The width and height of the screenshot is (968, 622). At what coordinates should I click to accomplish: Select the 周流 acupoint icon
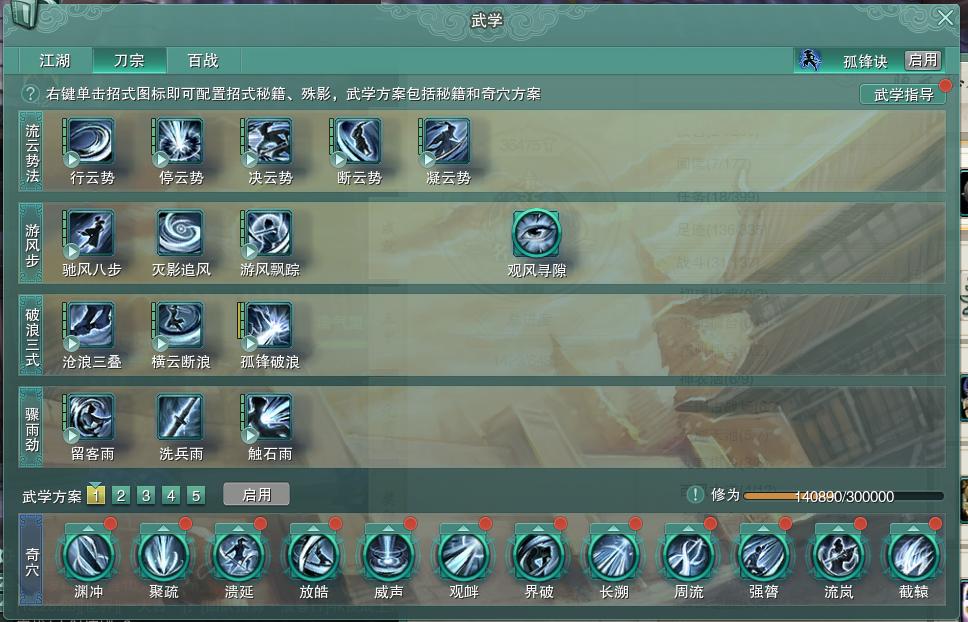click(x=688, y=556)
